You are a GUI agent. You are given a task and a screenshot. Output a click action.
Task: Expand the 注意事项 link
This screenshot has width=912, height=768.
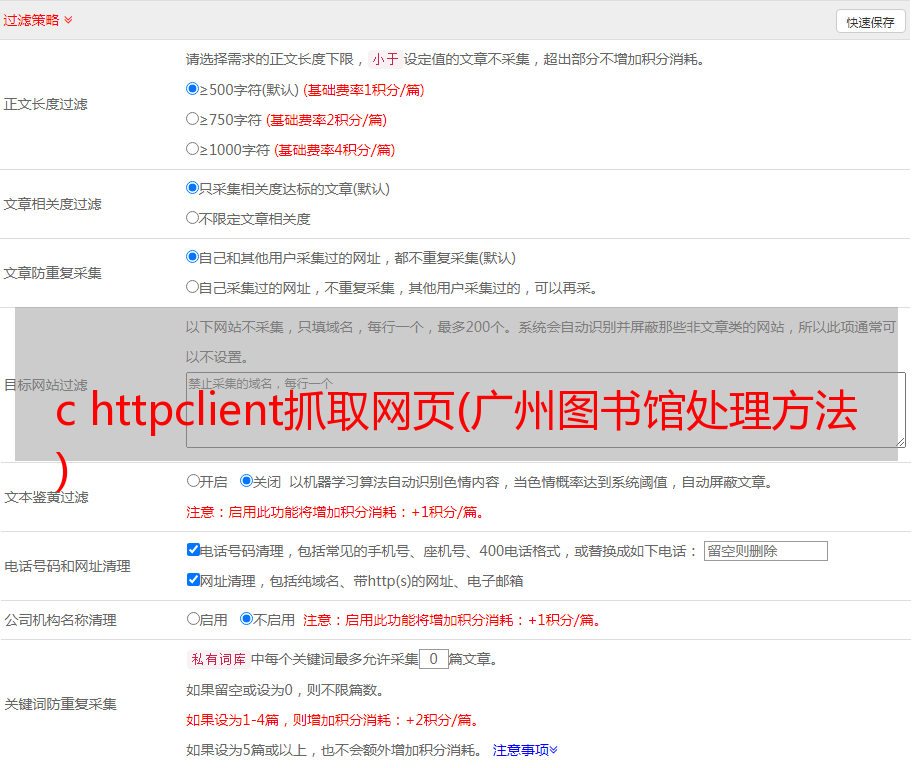pos(525,749)
